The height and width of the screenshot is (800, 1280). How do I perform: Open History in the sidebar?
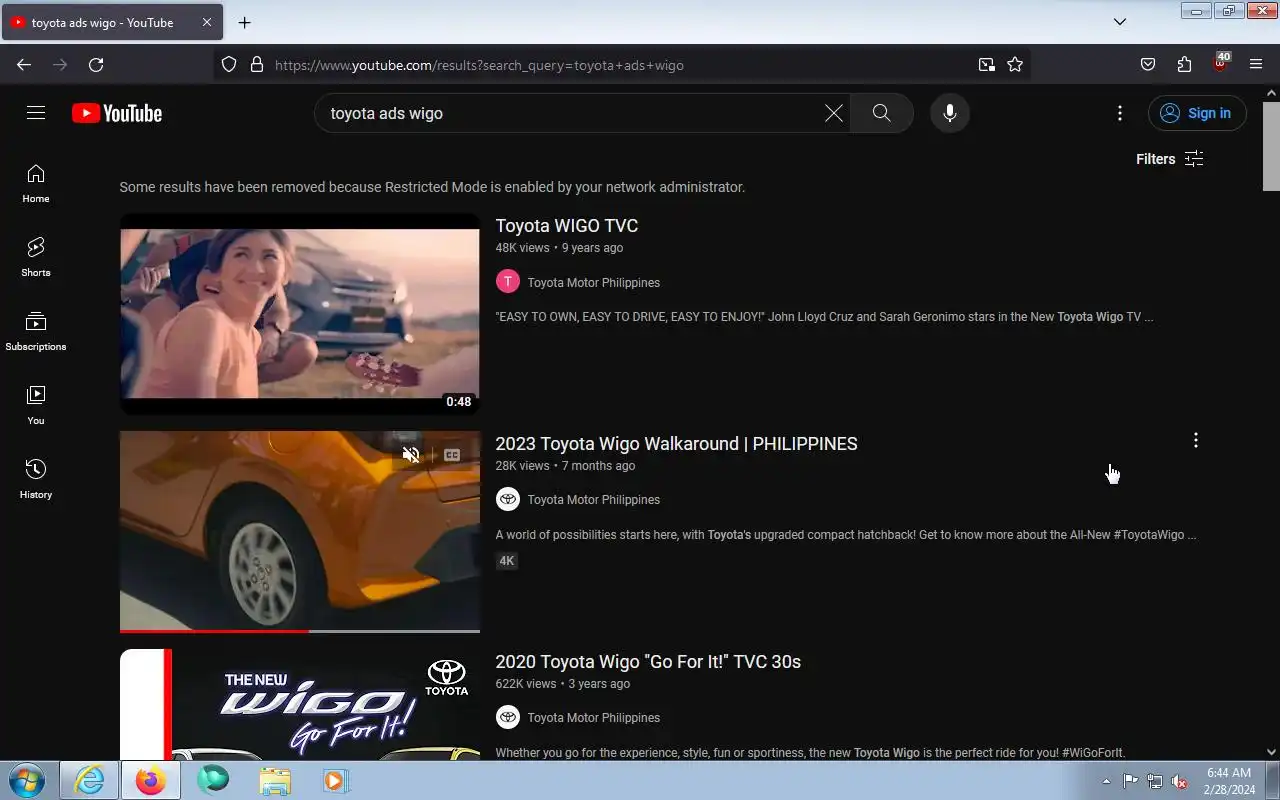tap(36, 479)
